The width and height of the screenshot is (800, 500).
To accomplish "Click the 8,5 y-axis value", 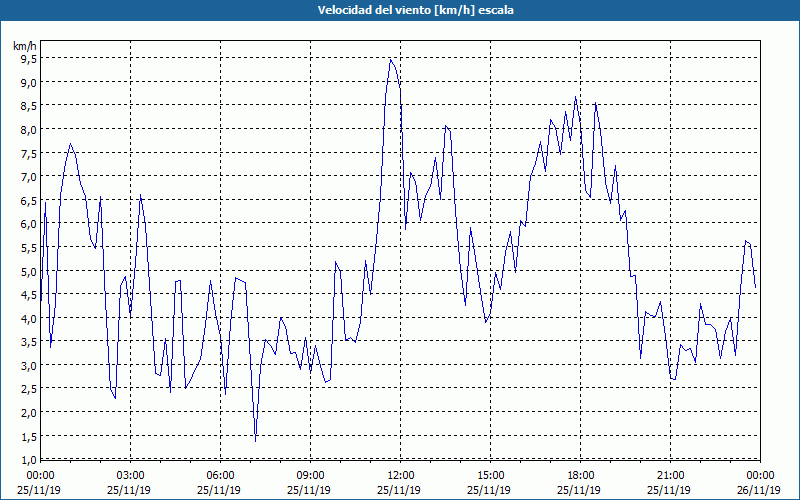I will (29, 106).
